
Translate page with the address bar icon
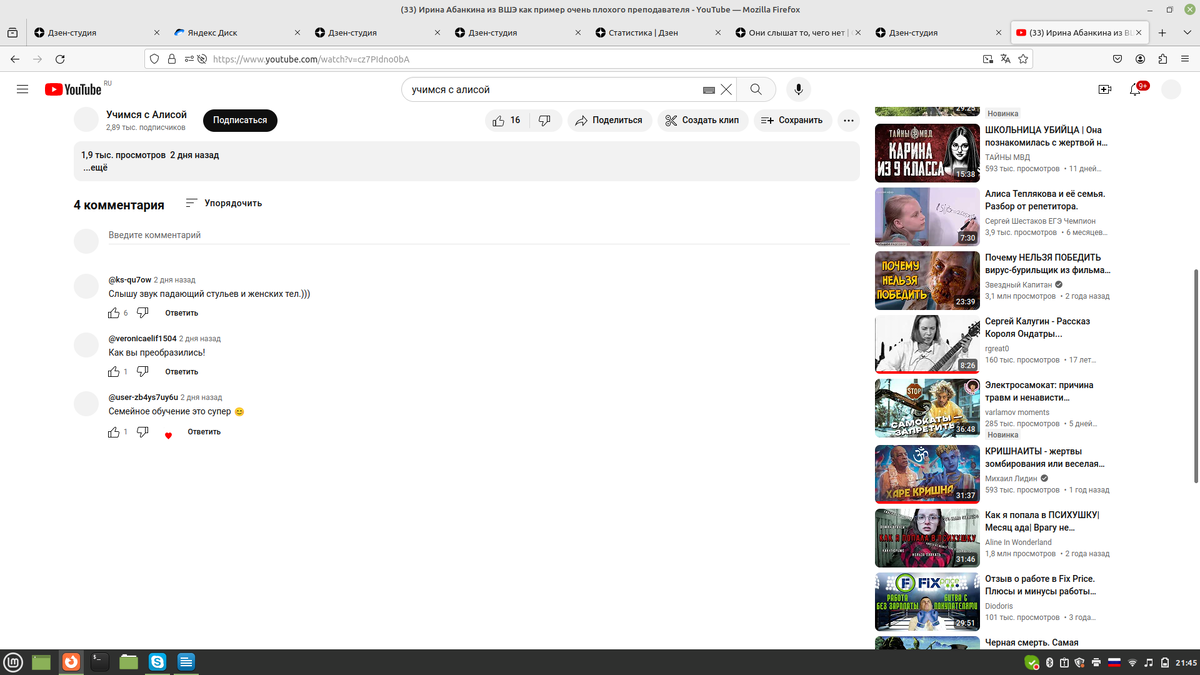[x=1005, y=59]
